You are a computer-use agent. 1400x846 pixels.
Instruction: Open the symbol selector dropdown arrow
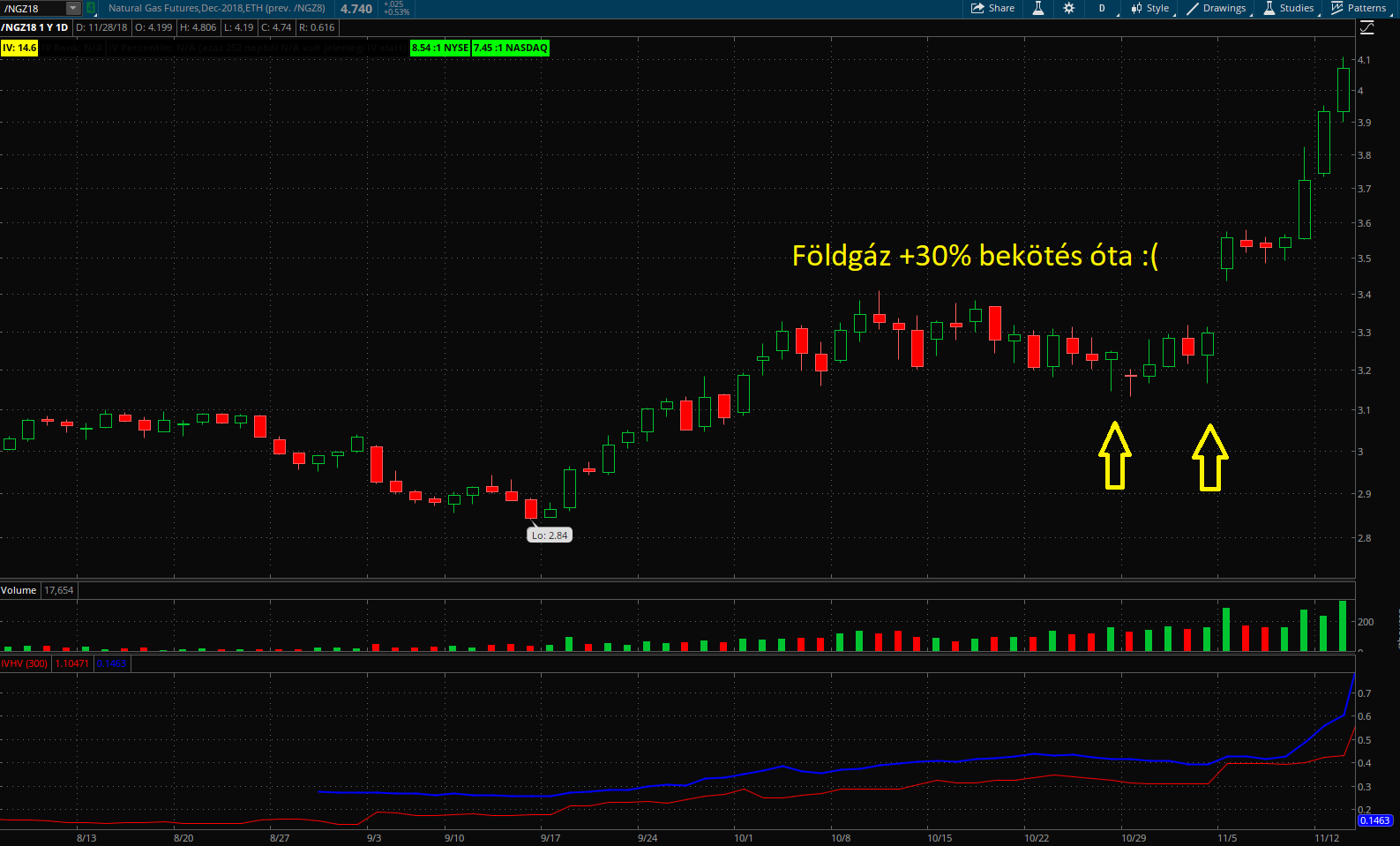74,9
